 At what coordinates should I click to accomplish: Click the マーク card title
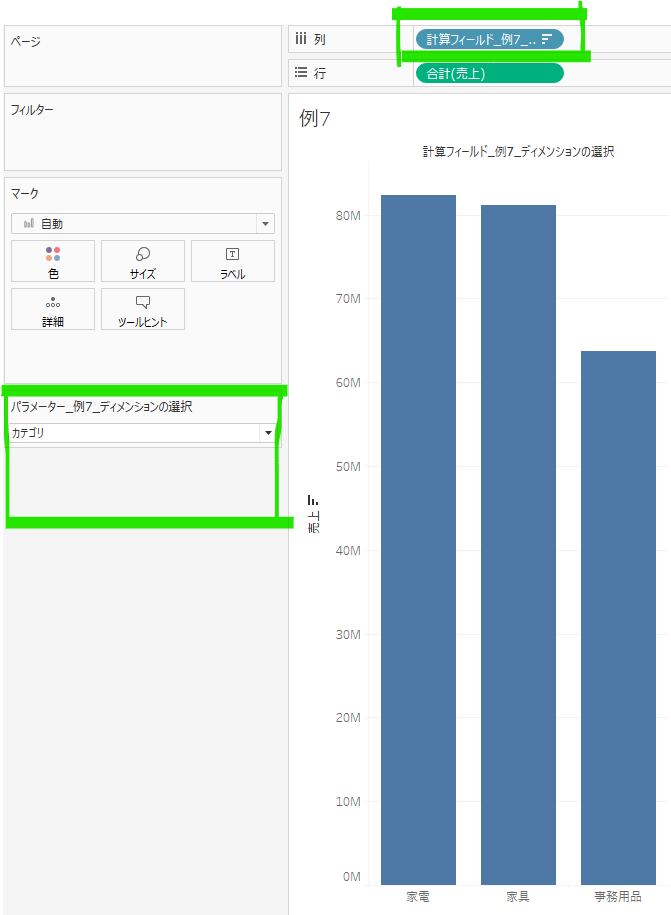(25, 193)
